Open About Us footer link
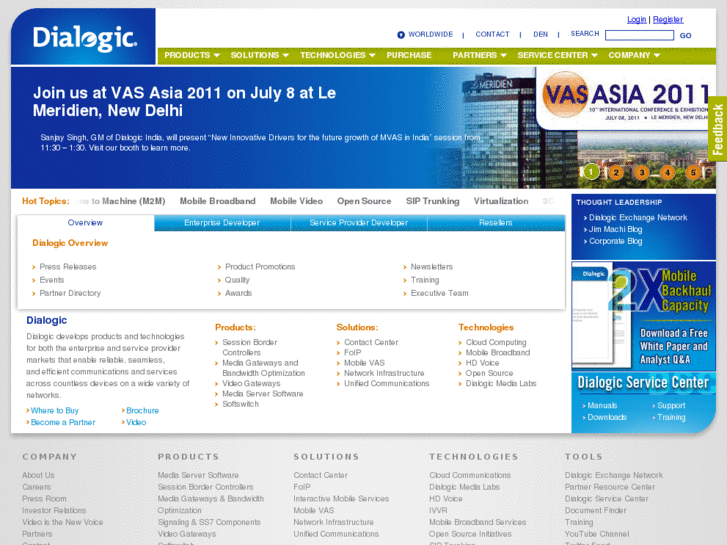Viewport: 727px width, 545px height. pos(38,475)
